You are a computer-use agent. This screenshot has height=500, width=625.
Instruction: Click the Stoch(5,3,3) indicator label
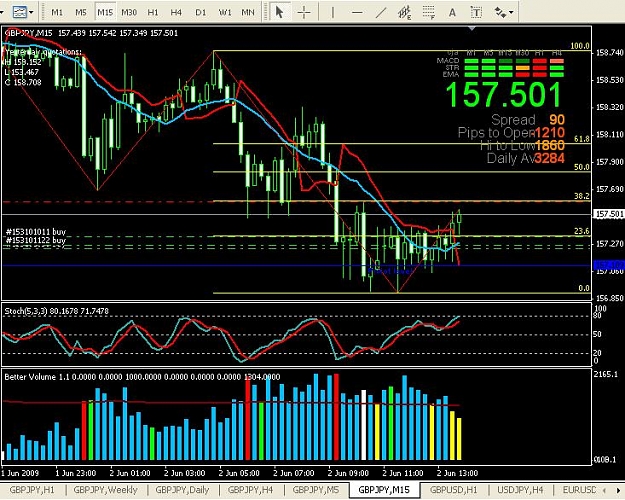(56, 311)
